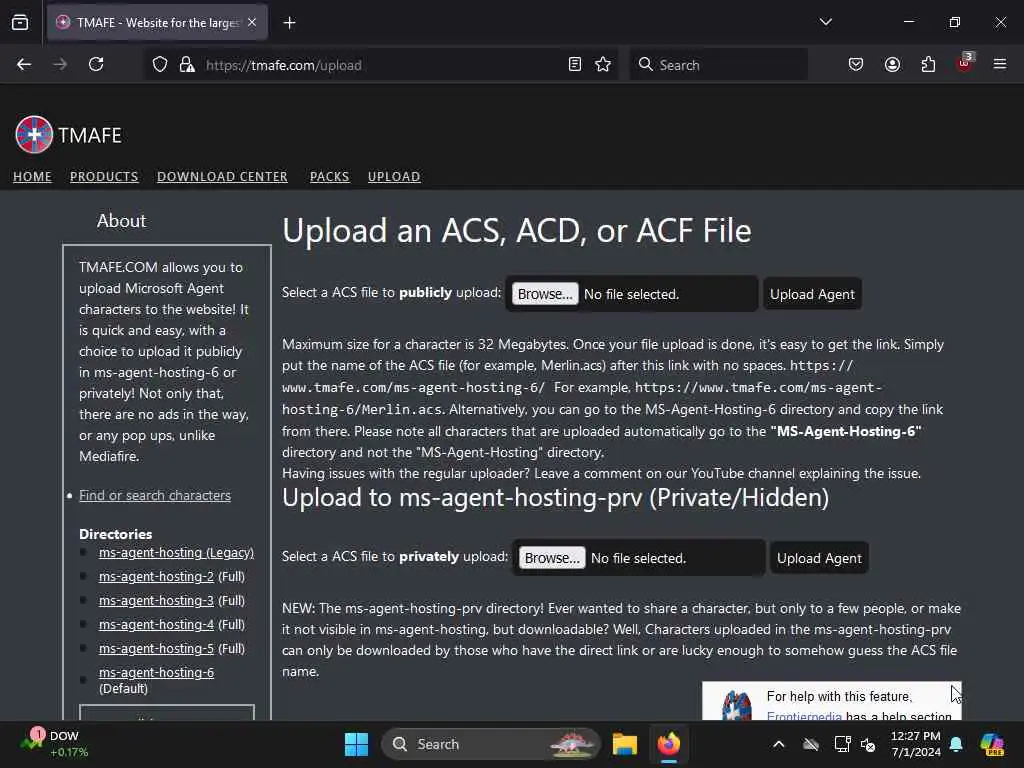Click the site padlock icon
This screenshot has height=768, width=1024.
click(x=187, y=65)
